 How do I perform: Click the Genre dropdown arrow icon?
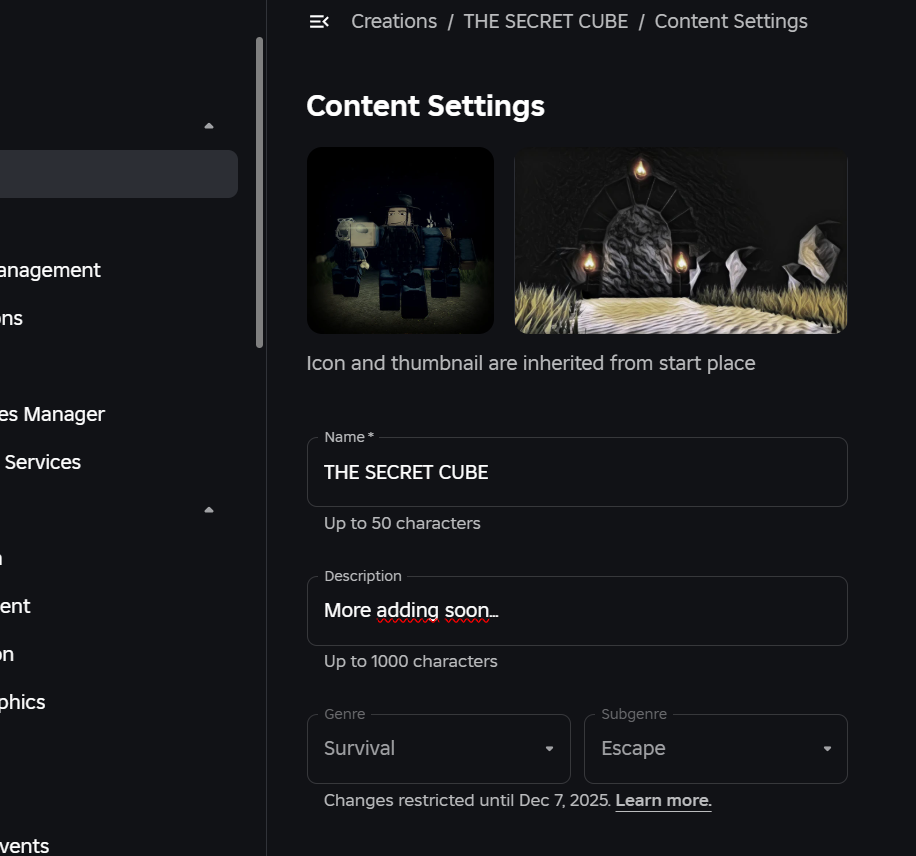[549, 748]
